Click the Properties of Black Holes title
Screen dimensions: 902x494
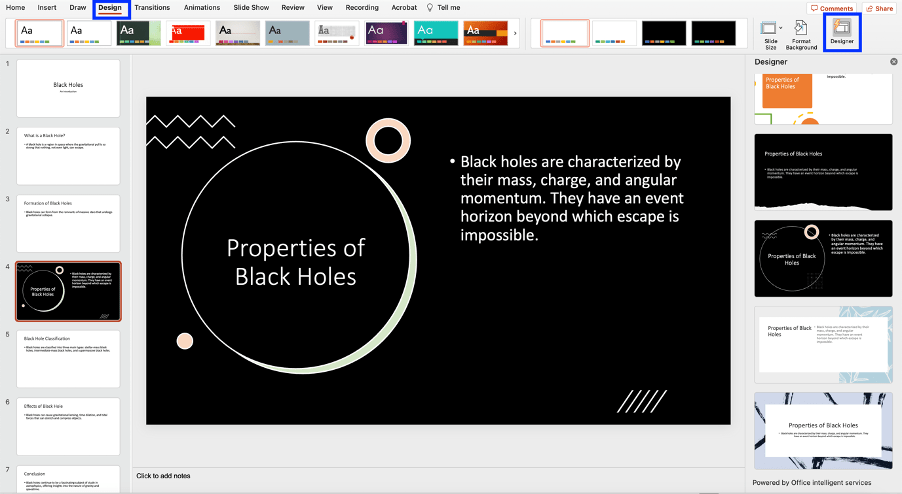[296, 262]
